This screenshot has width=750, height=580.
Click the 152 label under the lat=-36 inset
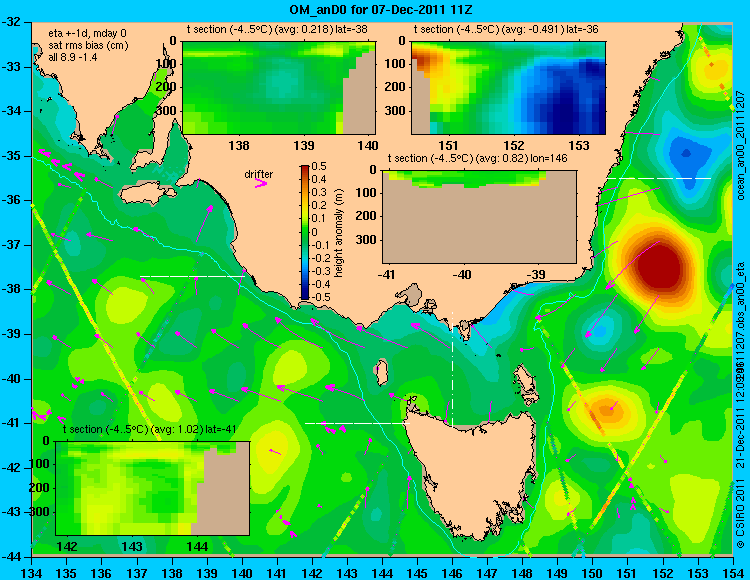[513, 145]
